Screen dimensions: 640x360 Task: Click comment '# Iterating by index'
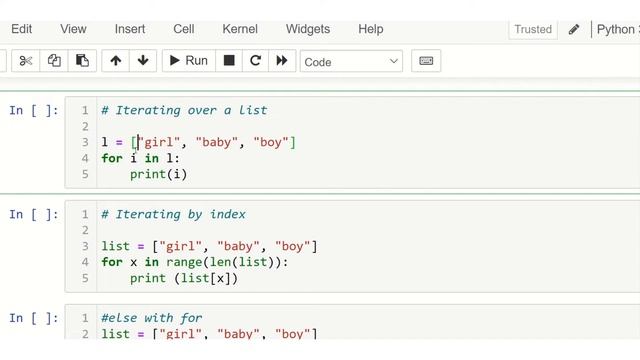[x=173, y=214]
